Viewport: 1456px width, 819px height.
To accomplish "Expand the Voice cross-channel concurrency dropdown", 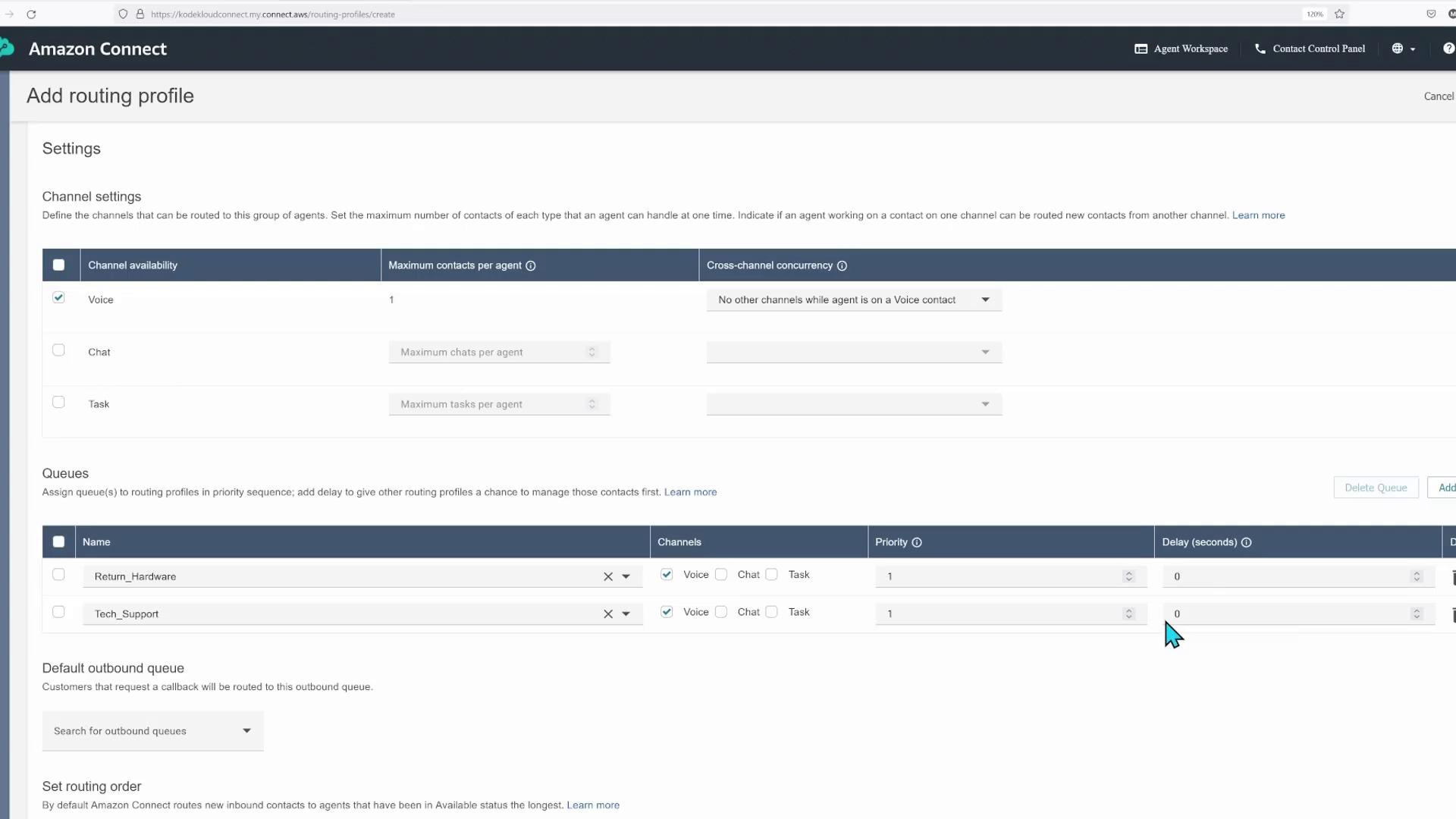I will (x=854, y=300).
